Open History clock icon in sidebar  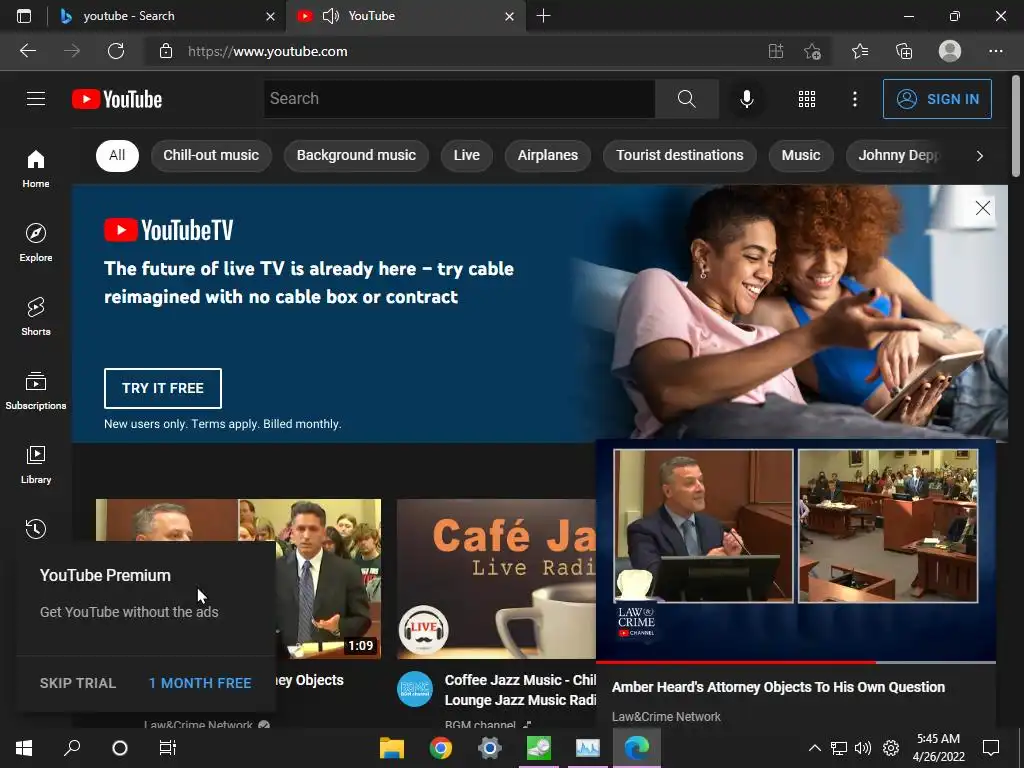[36, 528]
